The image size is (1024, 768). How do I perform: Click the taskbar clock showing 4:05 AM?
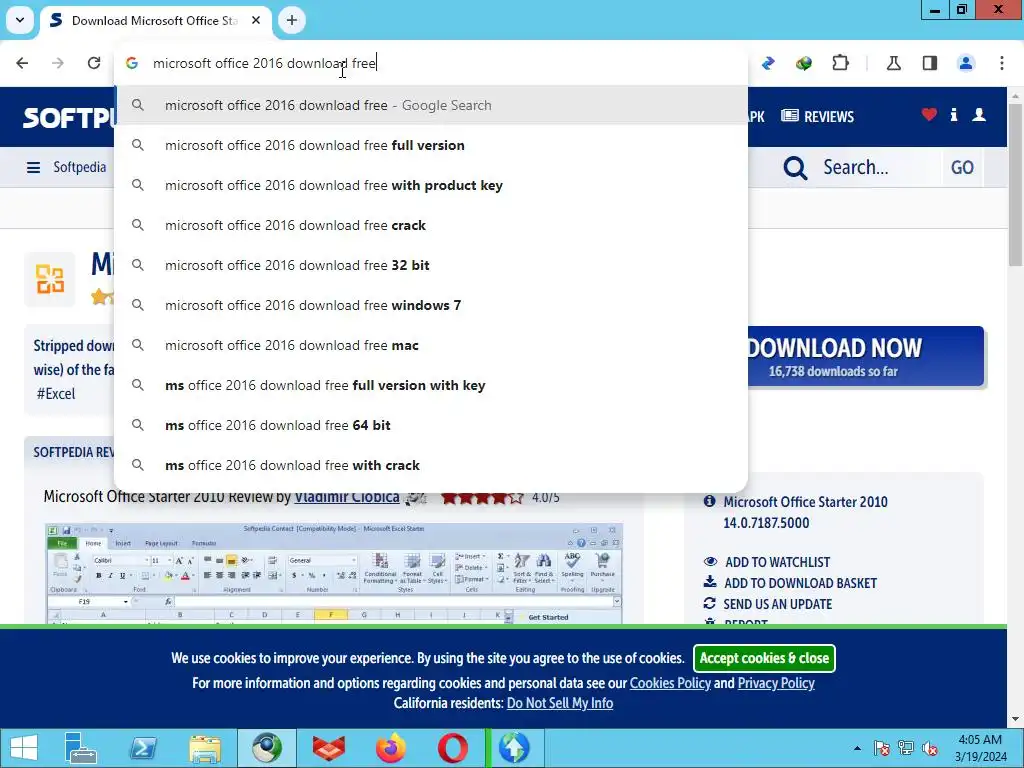click(x=980, y=748)
